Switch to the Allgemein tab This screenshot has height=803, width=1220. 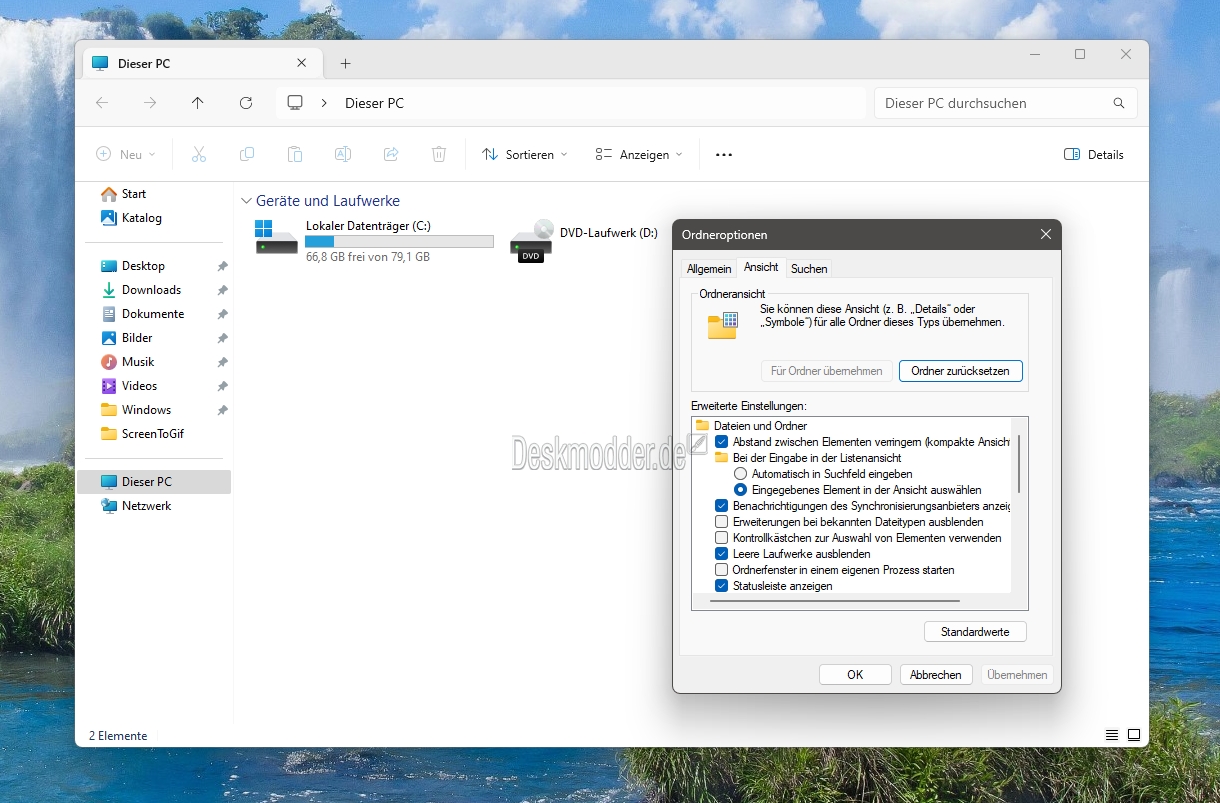(709, 269)
